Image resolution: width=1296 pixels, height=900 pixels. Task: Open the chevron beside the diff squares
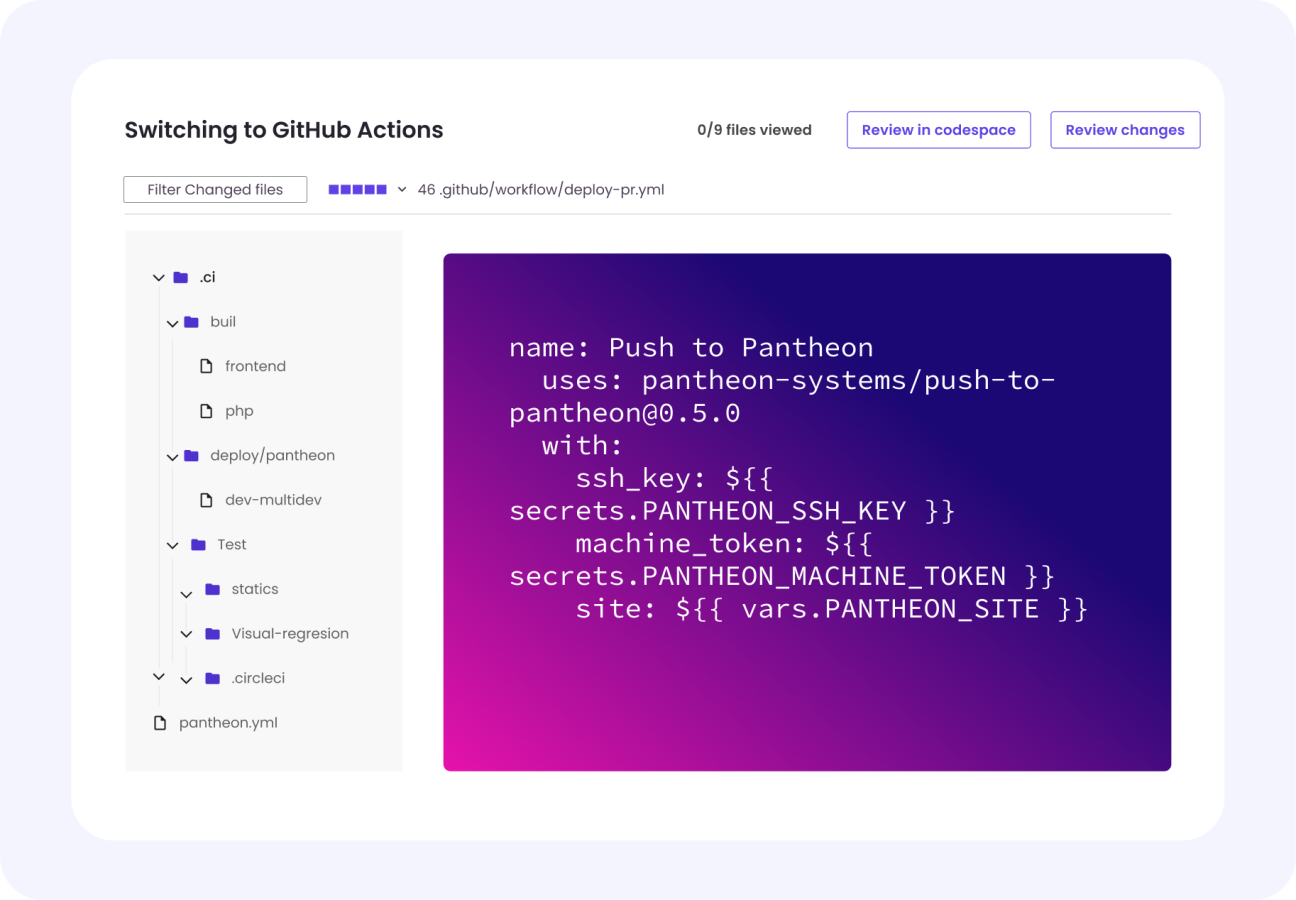coord(402,189)
